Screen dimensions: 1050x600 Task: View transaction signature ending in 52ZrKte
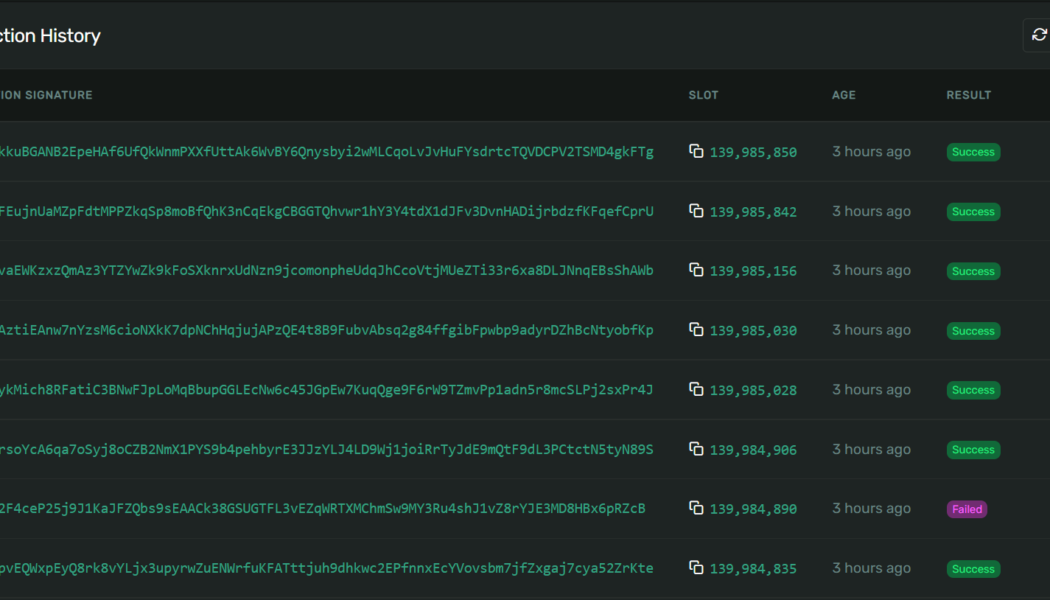click(330, 567)
